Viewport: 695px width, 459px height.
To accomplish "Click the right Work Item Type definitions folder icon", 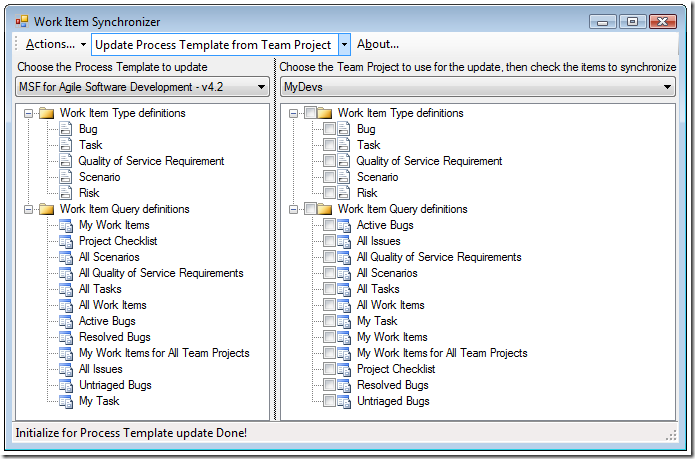I will pos(324,113).
